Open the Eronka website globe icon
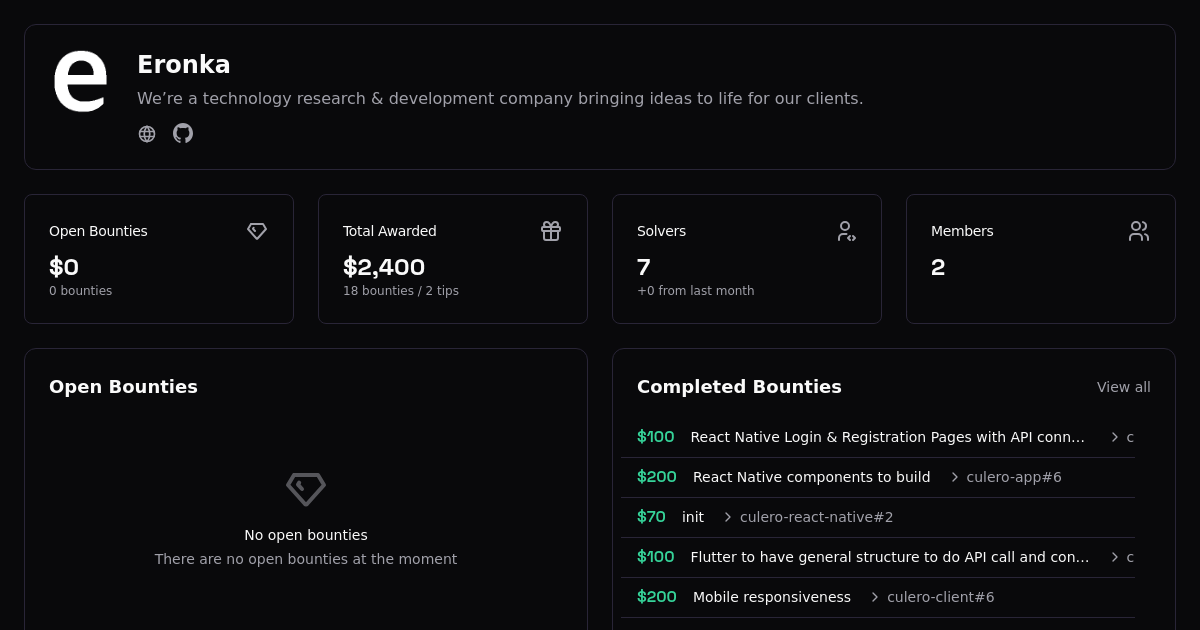 click(x=147, y=134)
